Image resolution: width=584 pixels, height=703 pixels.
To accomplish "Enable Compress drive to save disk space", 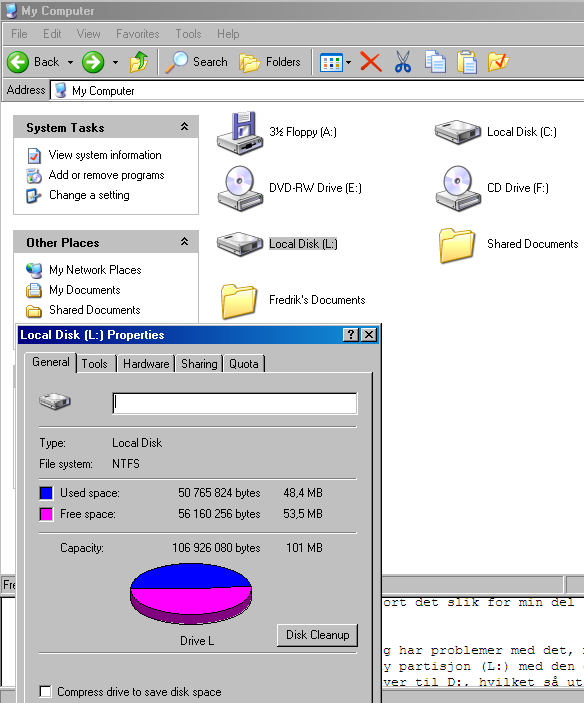I will coord(45,691).
